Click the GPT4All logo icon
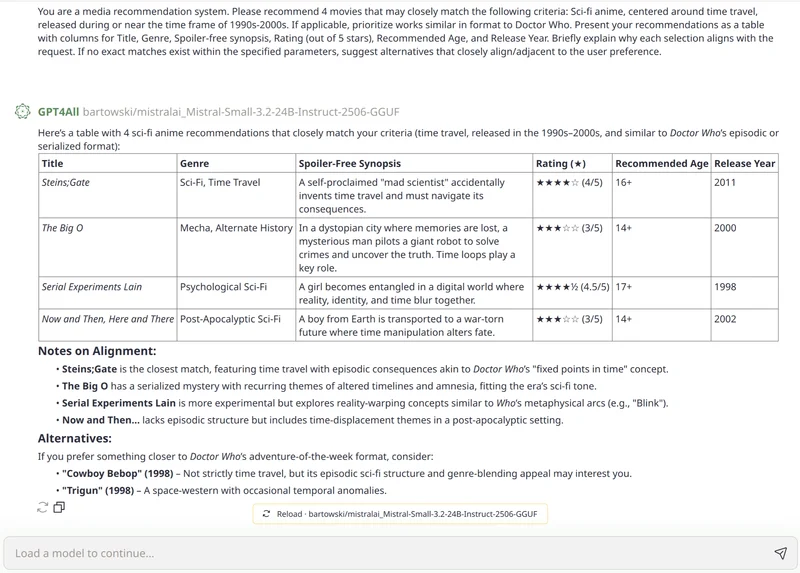Viewport: 800px width, 573px height. coord(22,111)
